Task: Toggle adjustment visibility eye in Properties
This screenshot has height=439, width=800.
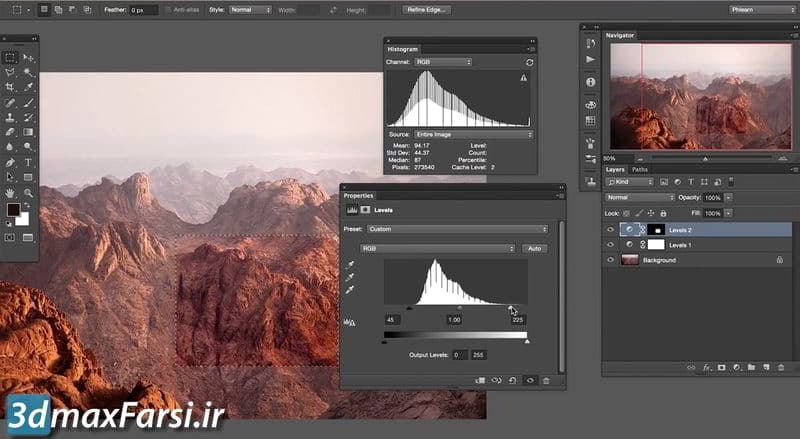Action: (530, 381)
